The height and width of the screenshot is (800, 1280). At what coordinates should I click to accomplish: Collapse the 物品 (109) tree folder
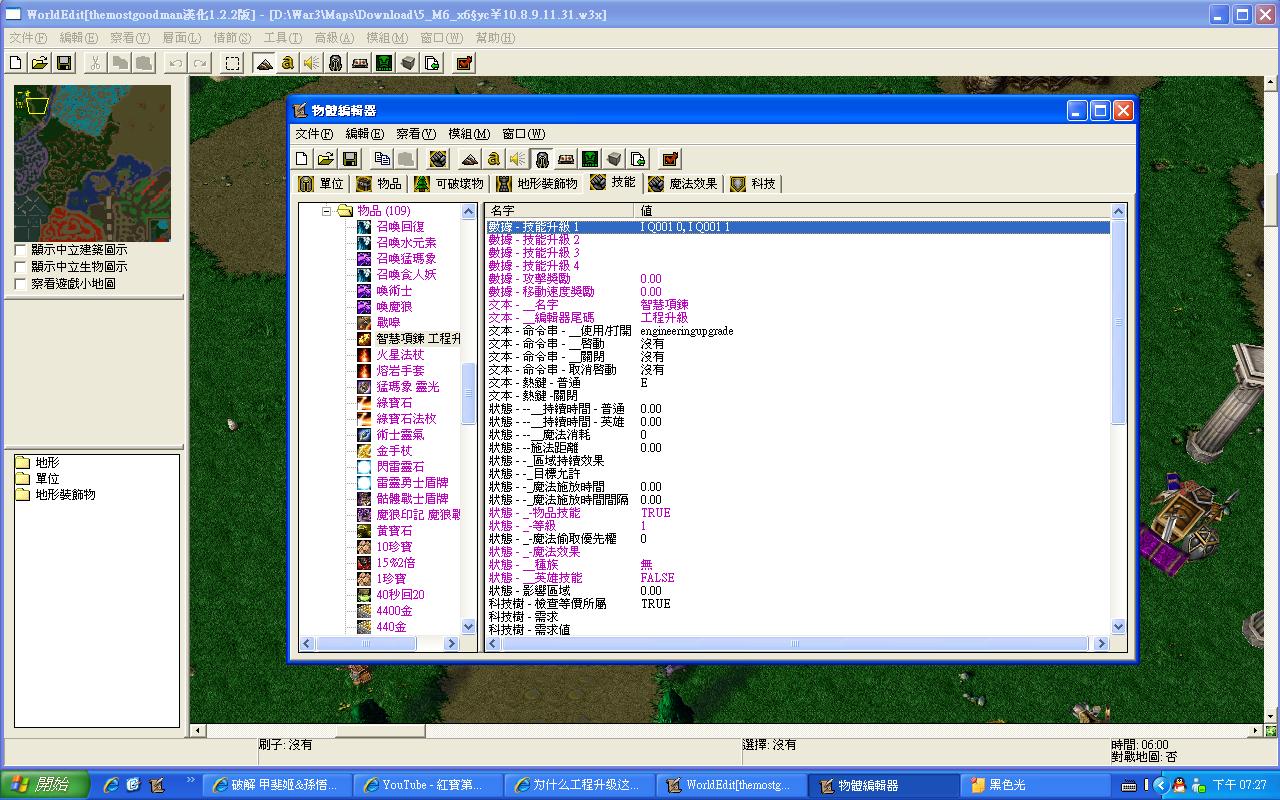pos(326,211)
